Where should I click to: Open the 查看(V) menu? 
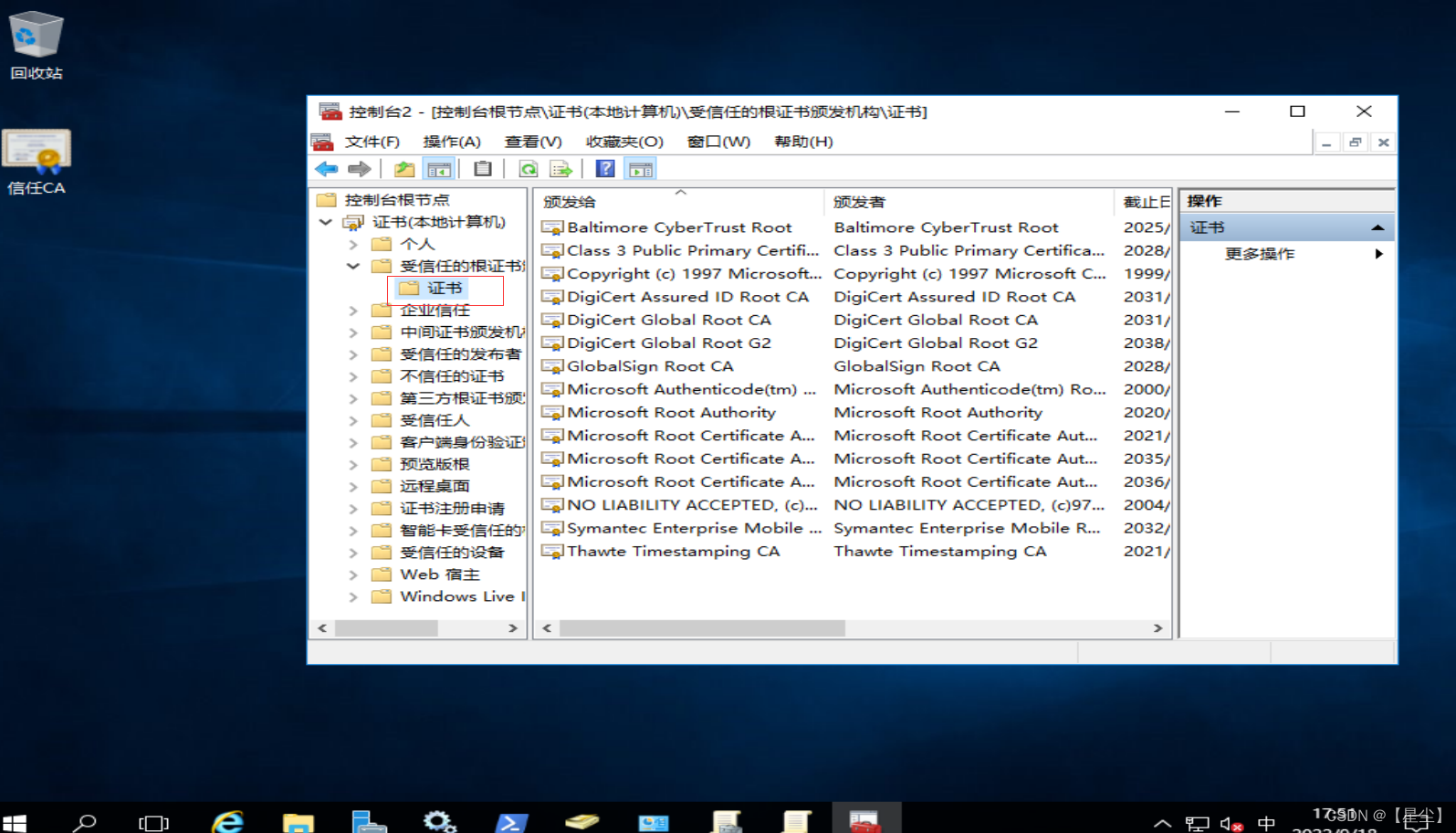(533, 142)
